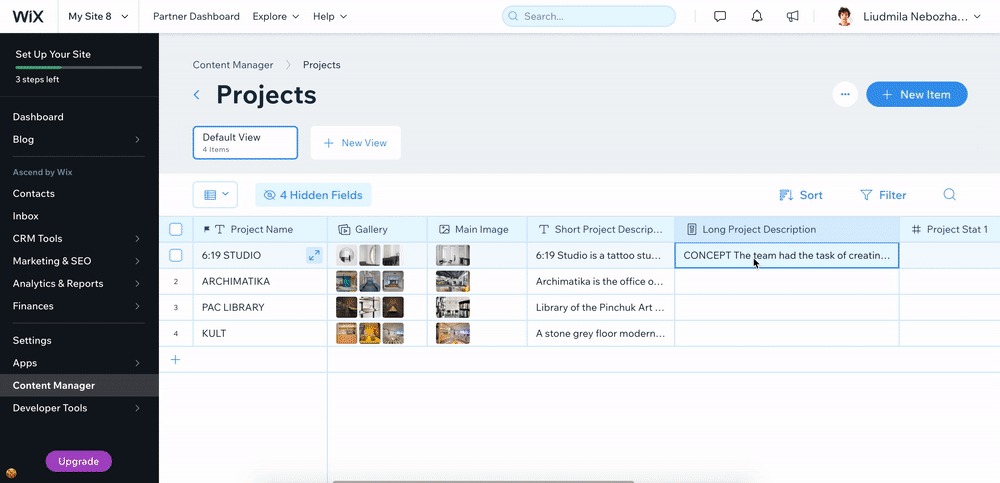Open the PAC LIBRARY main image thumbnail
This screenshot has width=1000, height=483.
(453, 308)
